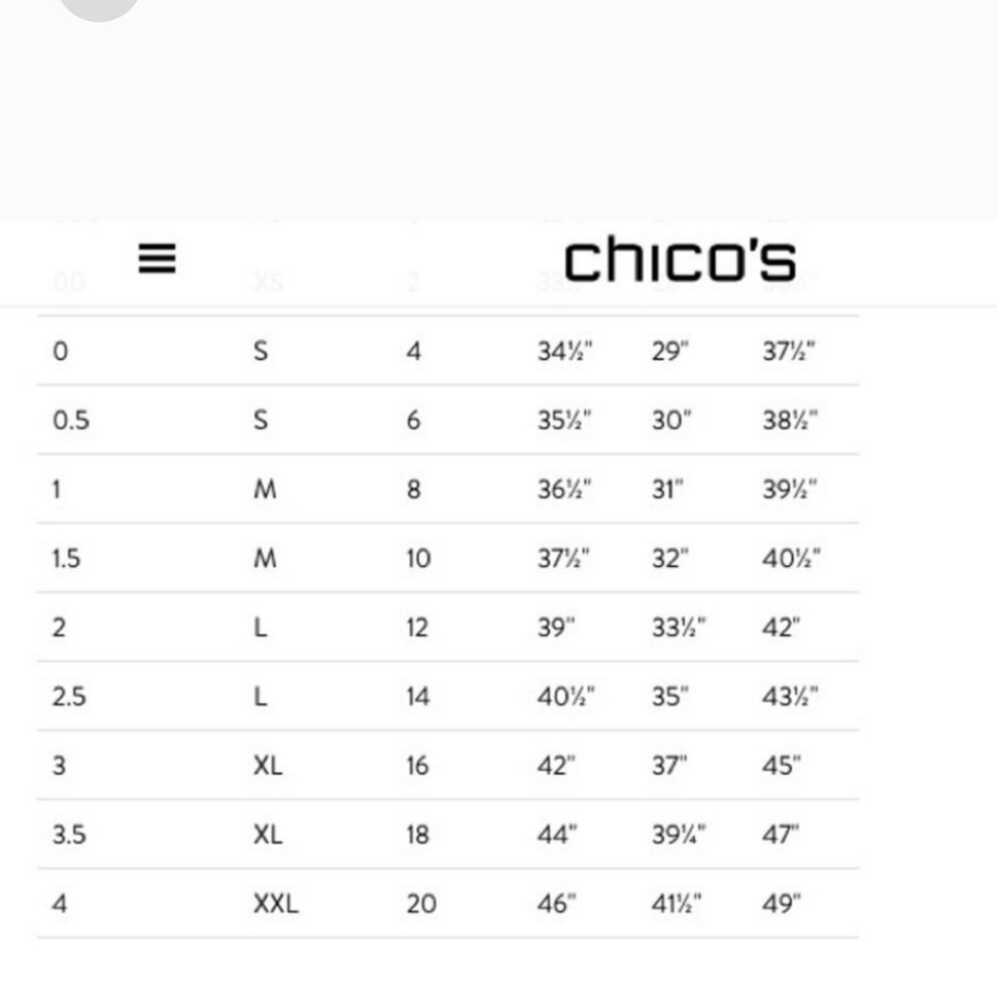Select the 12 in the numeric size column
Image resolution: width=997 pixels, height=1000 pixels.
tap(416, 627)
